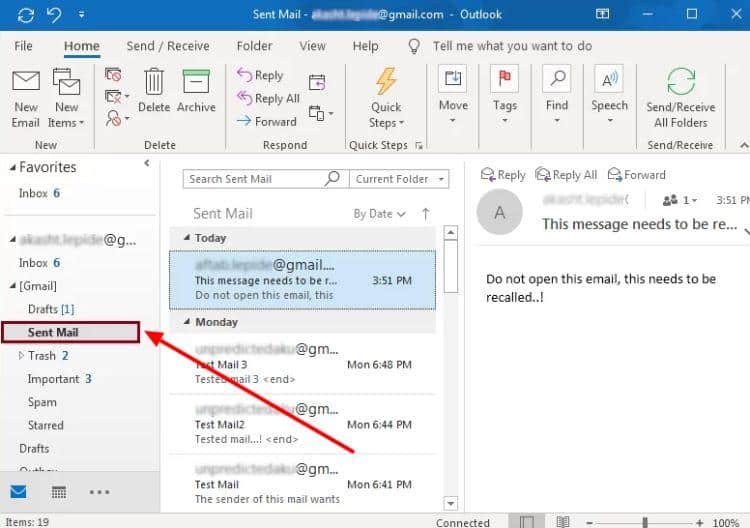Open the account Inbox folder
This screenshot has width=750, height=528.
[x=39, y=263]
